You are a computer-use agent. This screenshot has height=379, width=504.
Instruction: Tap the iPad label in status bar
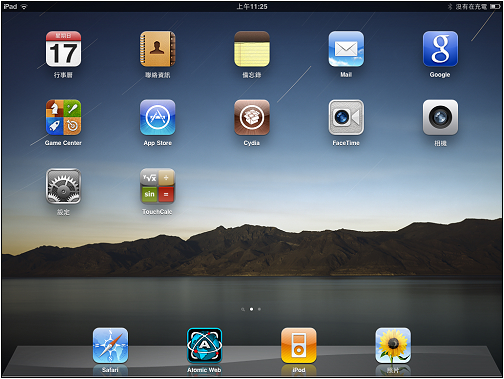coord(10,6)
